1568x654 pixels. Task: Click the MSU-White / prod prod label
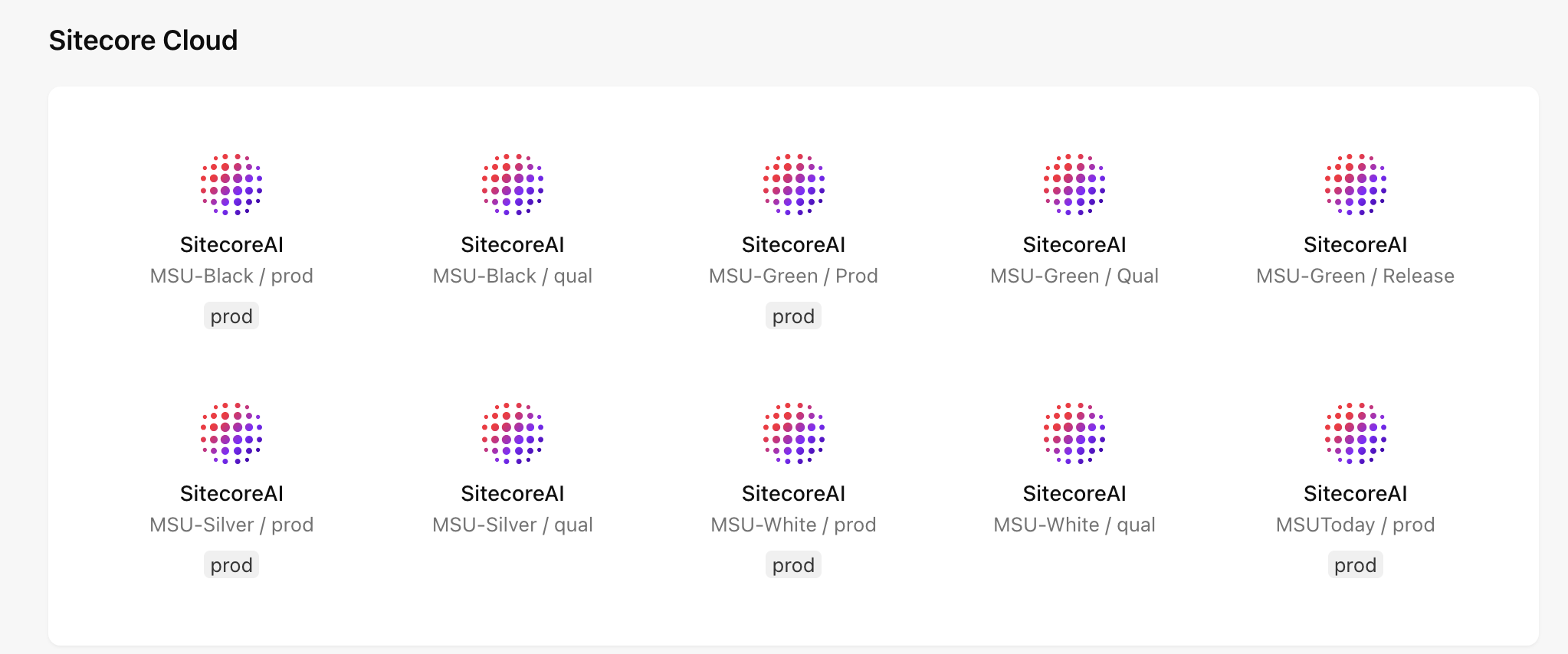pyautogui.click(x=793, y=564)
